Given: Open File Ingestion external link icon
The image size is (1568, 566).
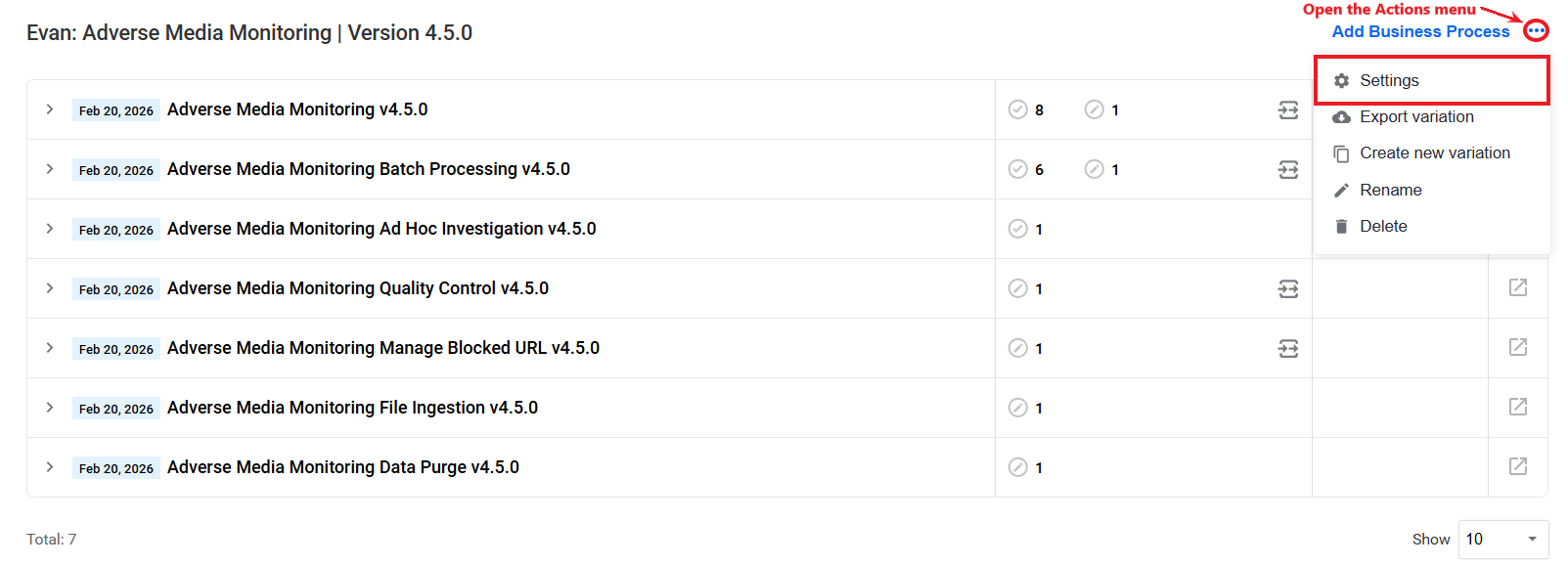Looking at the screenshot, I should (x=1518, y=407).
